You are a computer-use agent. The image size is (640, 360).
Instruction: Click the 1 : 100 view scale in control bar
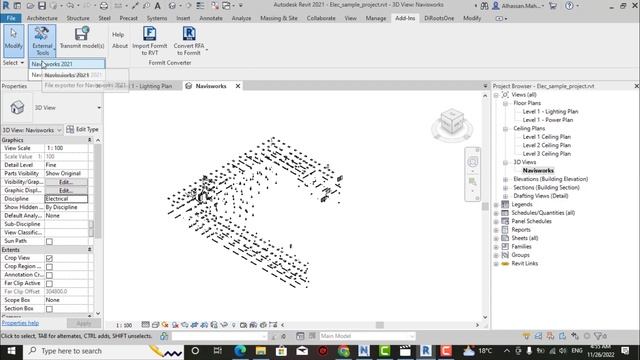tap(124, 325)
